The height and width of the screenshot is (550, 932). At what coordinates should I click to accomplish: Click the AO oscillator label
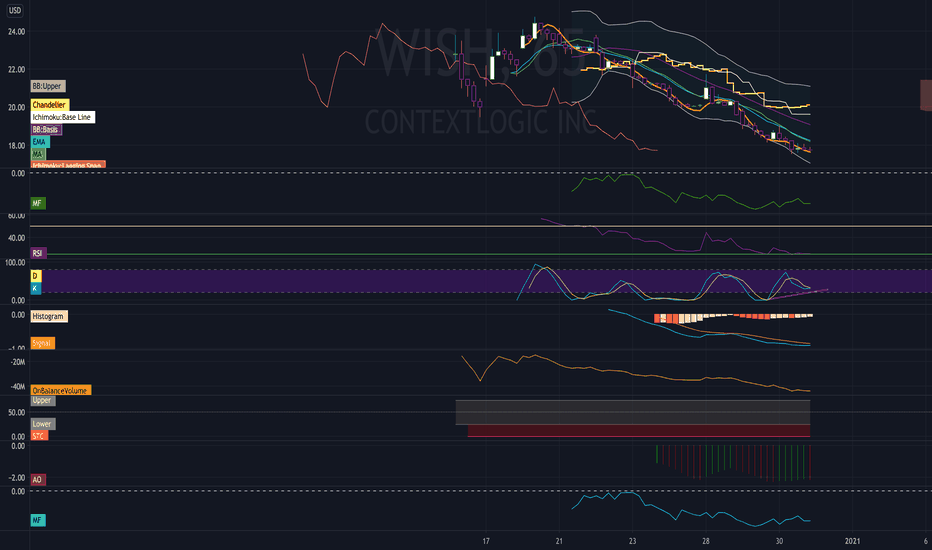click(37, 479)
